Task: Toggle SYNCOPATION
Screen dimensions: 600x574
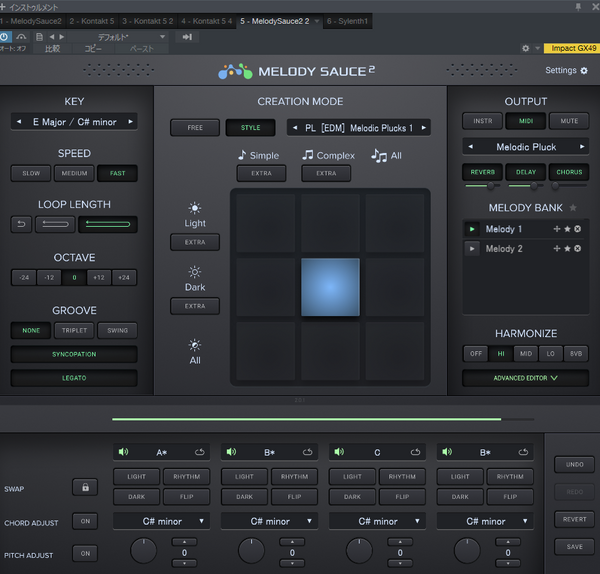Action: pos(74,354)
